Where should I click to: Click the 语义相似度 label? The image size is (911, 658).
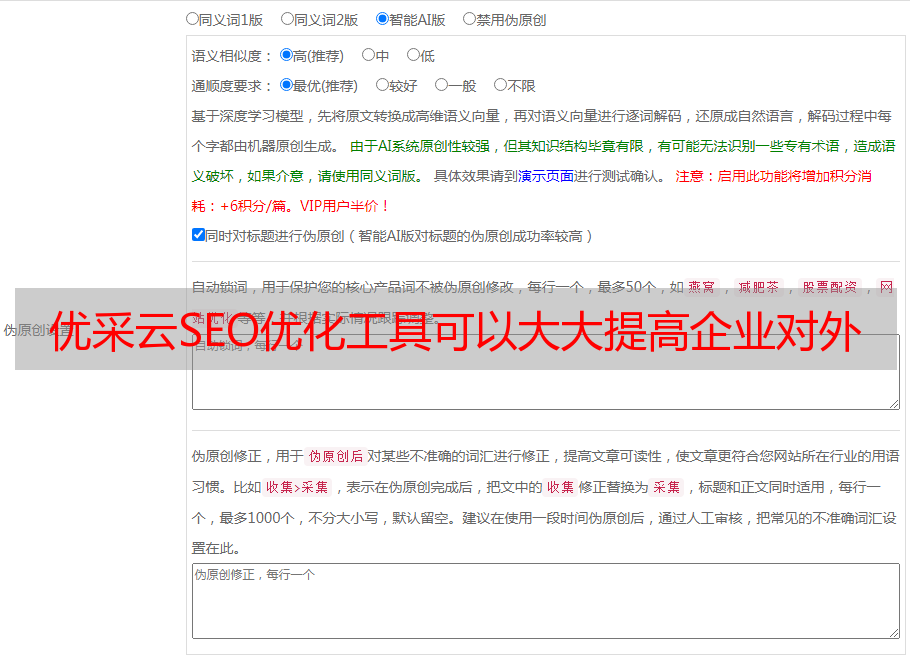pyautogui.click(x=232, y=56)
